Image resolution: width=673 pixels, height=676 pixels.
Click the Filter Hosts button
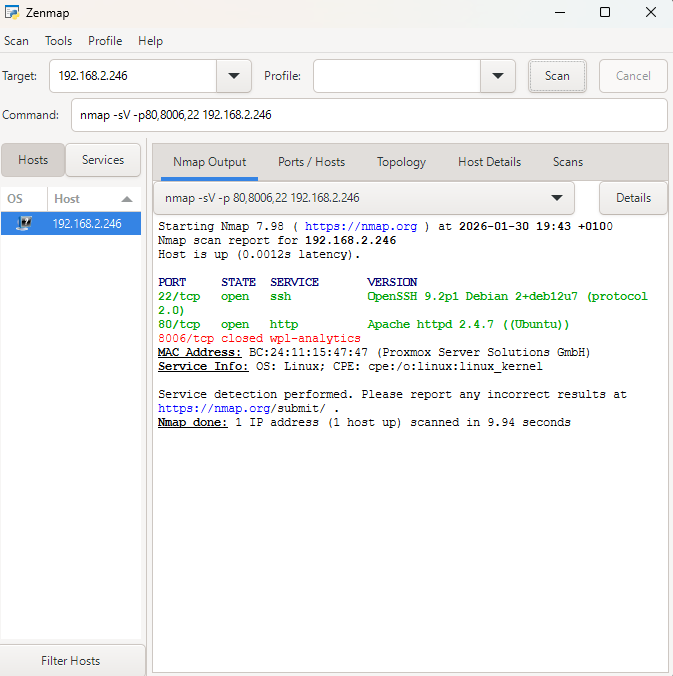71,660
